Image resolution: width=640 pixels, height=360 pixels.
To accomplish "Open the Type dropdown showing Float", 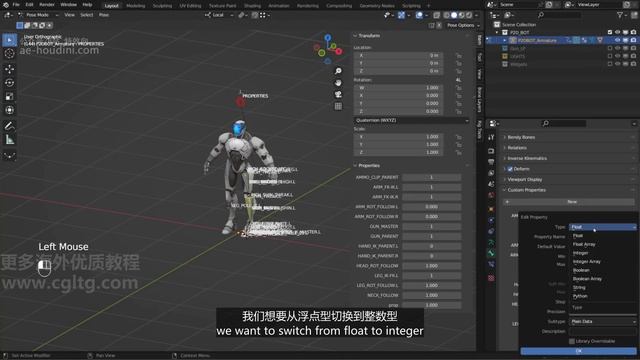I will point(602,227).
